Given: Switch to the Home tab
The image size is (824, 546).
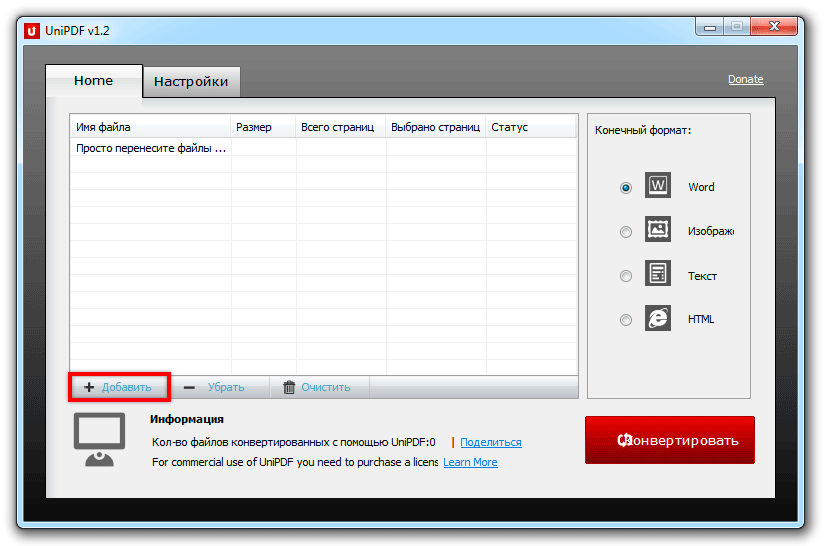Looking at the screenshot, I should coord(94,81).
